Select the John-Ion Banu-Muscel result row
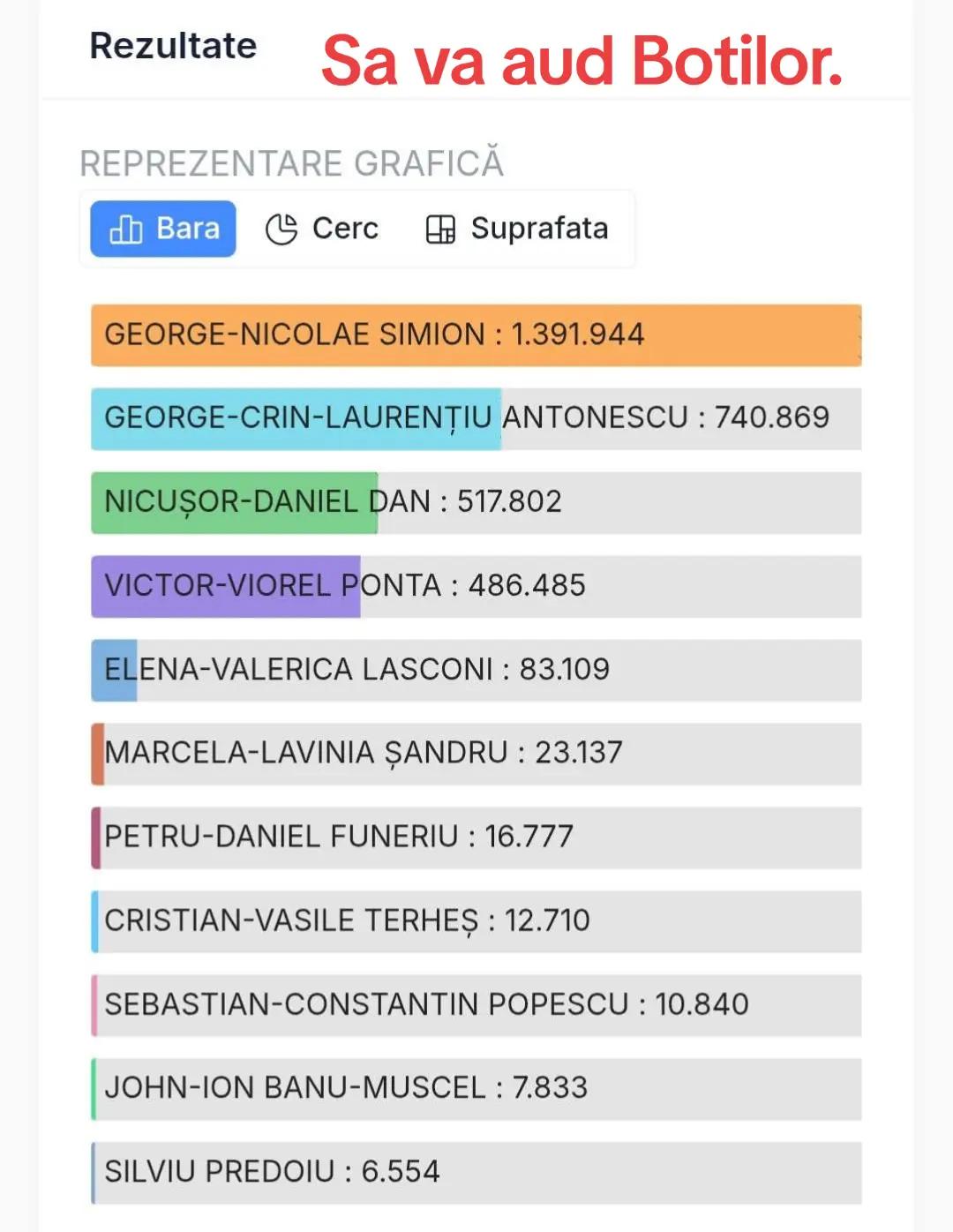 (476, 1089)
